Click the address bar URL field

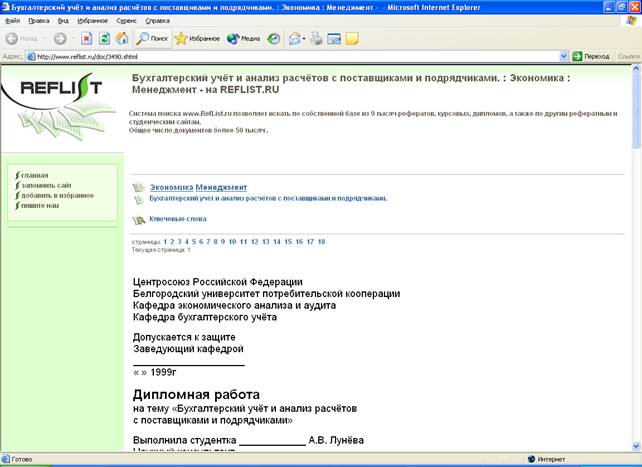tap(293, 56)
